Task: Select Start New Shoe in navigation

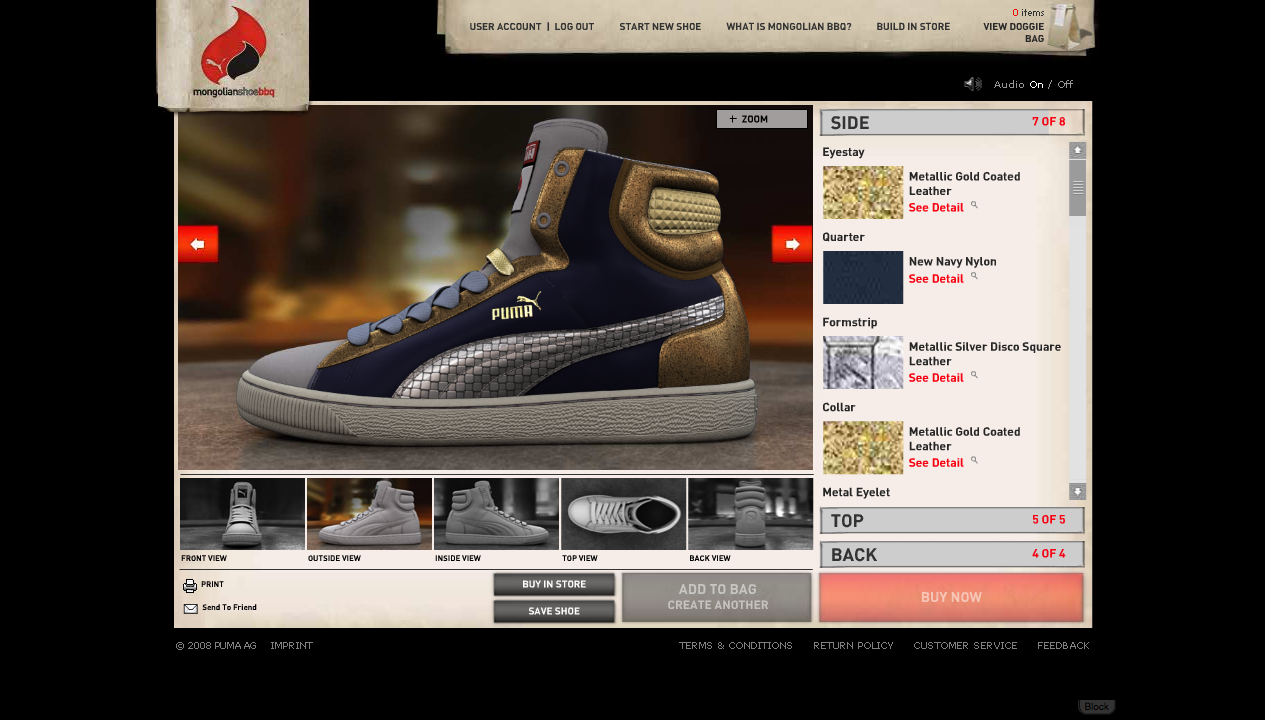Action: click(x=660, y=27)
